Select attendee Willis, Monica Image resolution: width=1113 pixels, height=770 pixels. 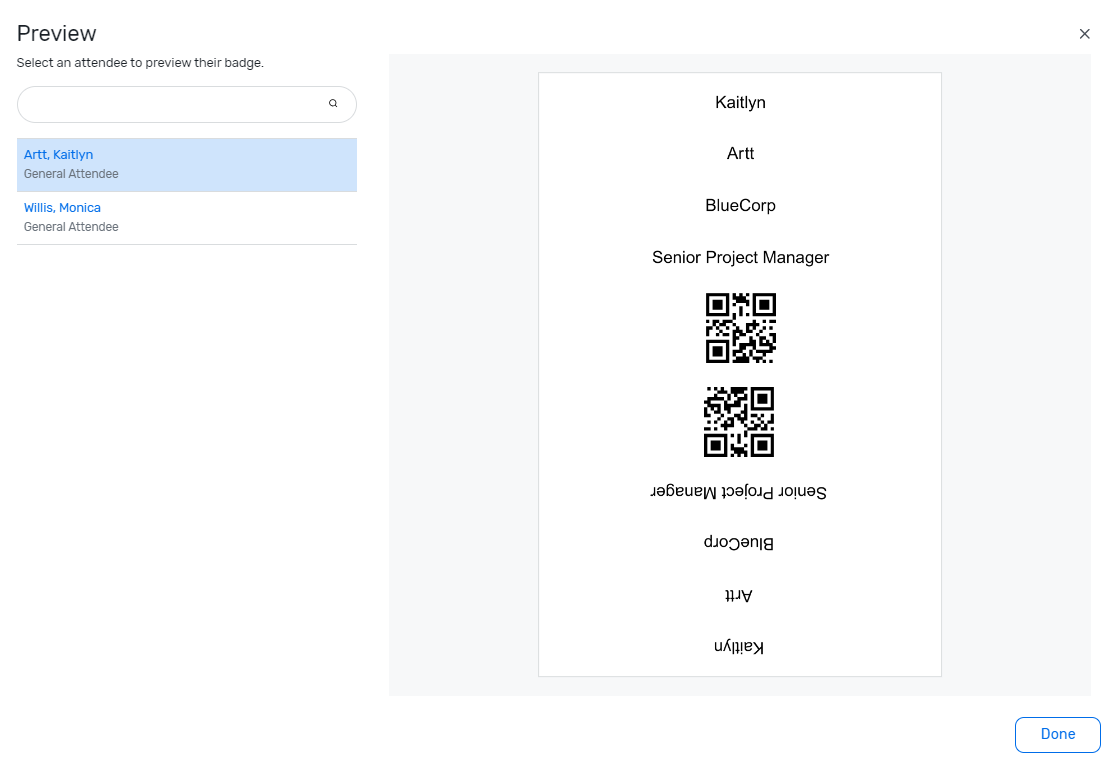62,208
